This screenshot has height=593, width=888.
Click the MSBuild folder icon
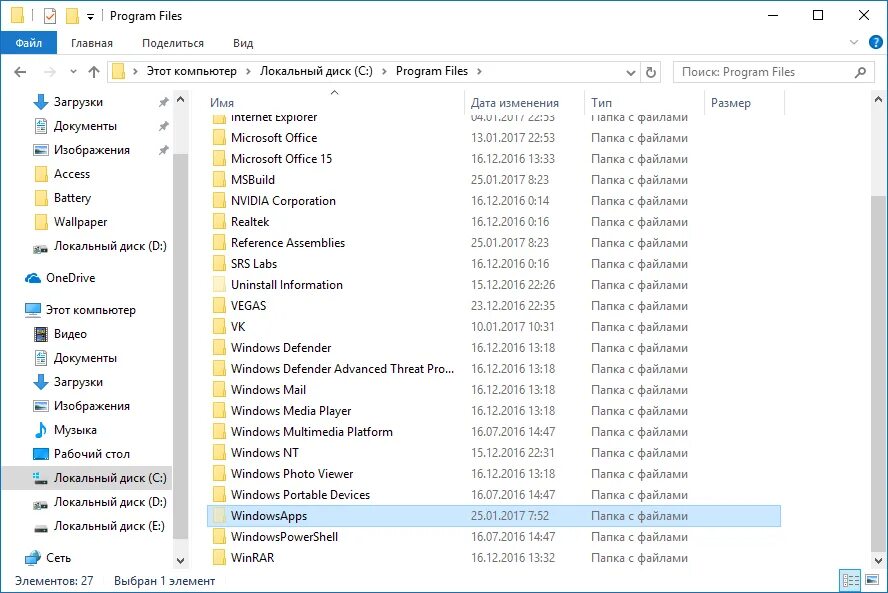pos(219,180)
